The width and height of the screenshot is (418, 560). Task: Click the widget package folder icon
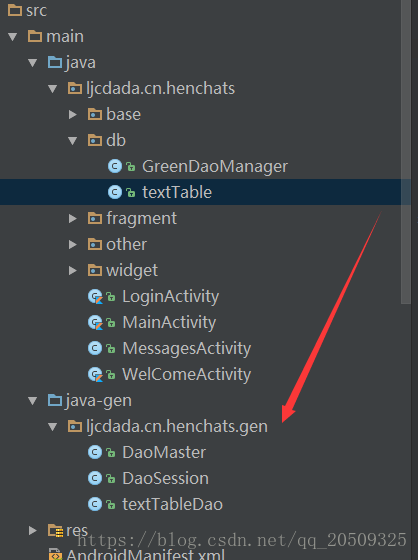[95, 270]
